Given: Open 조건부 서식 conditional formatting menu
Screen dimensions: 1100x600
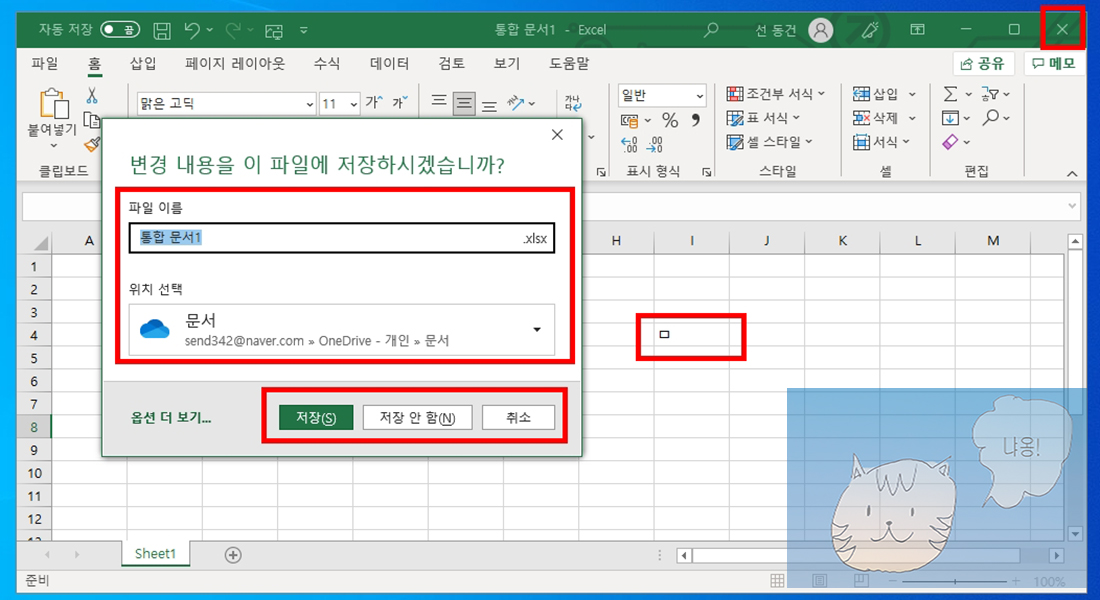Looking at the screenshot, I should click(x=776, y=93).
